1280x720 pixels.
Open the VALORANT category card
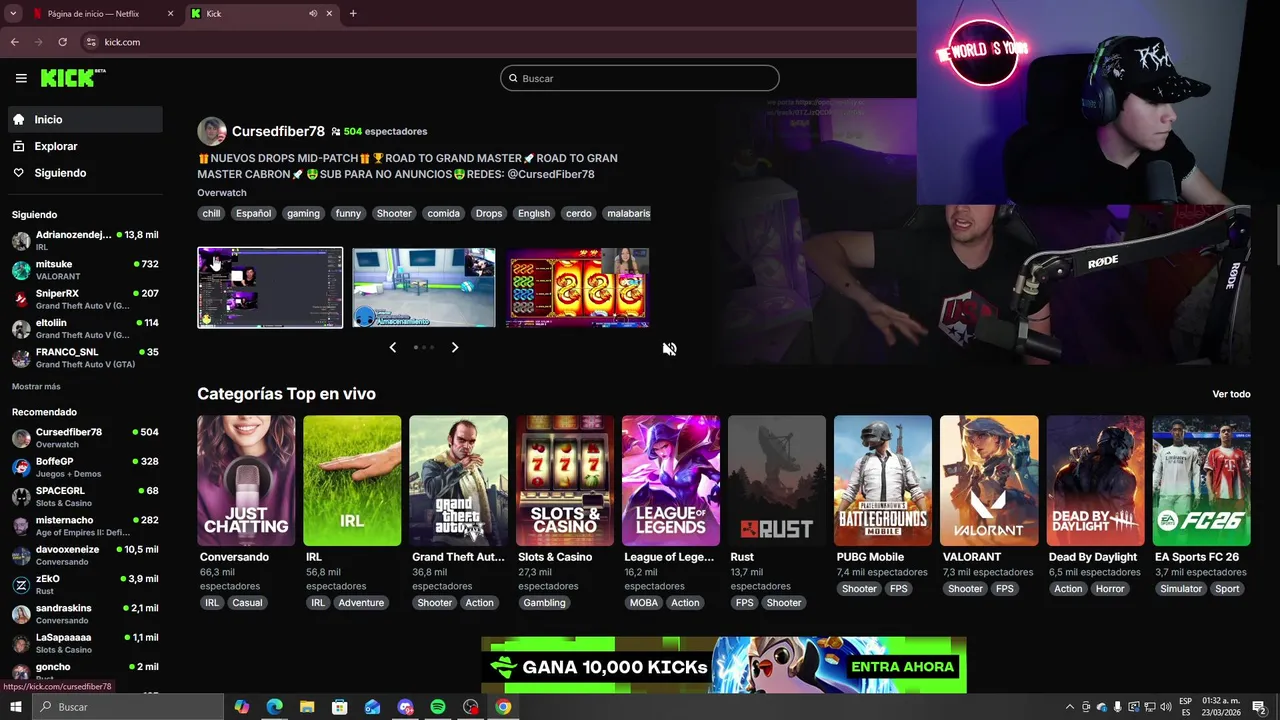click(x=989, y=481)
